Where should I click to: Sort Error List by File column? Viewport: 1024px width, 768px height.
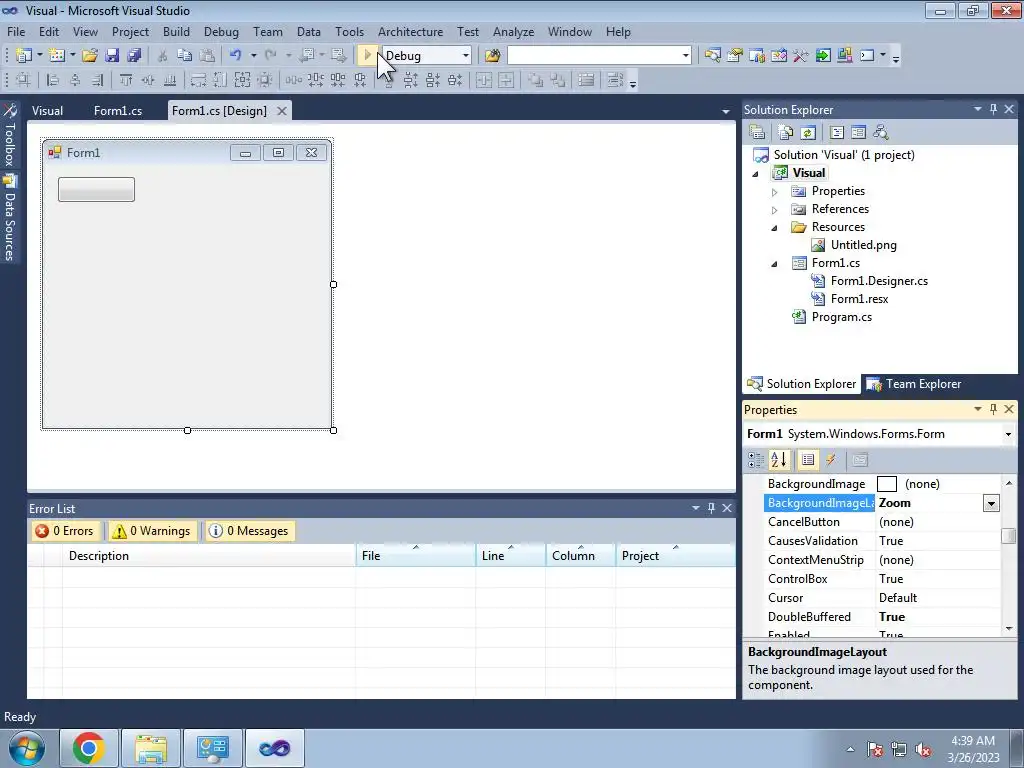(415, 556)
